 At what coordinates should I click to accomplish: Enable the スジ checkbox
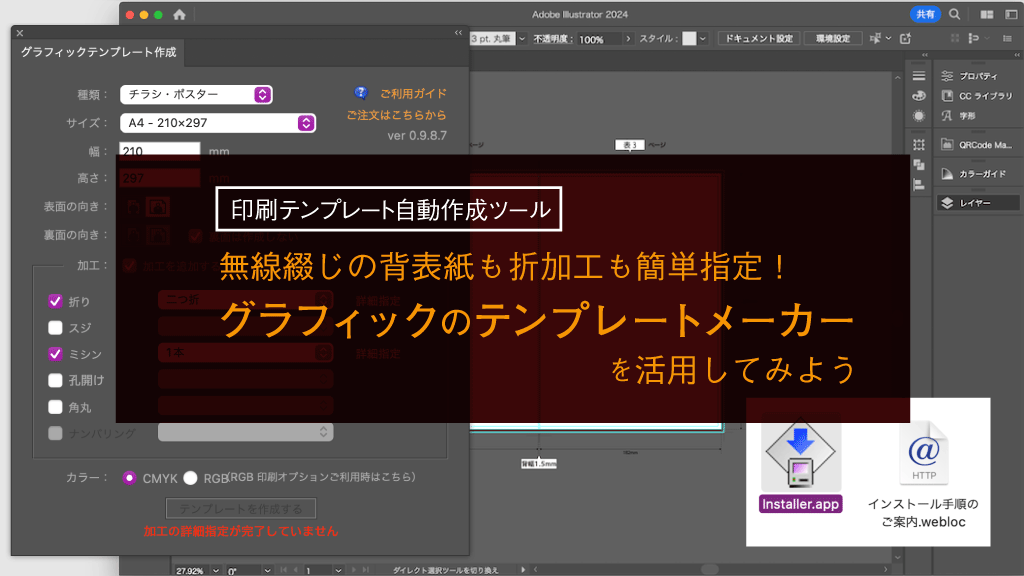55,327
